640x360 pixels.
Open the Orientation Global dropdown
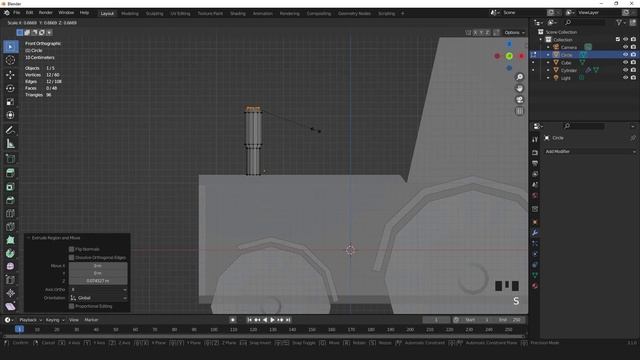(98, 298)
